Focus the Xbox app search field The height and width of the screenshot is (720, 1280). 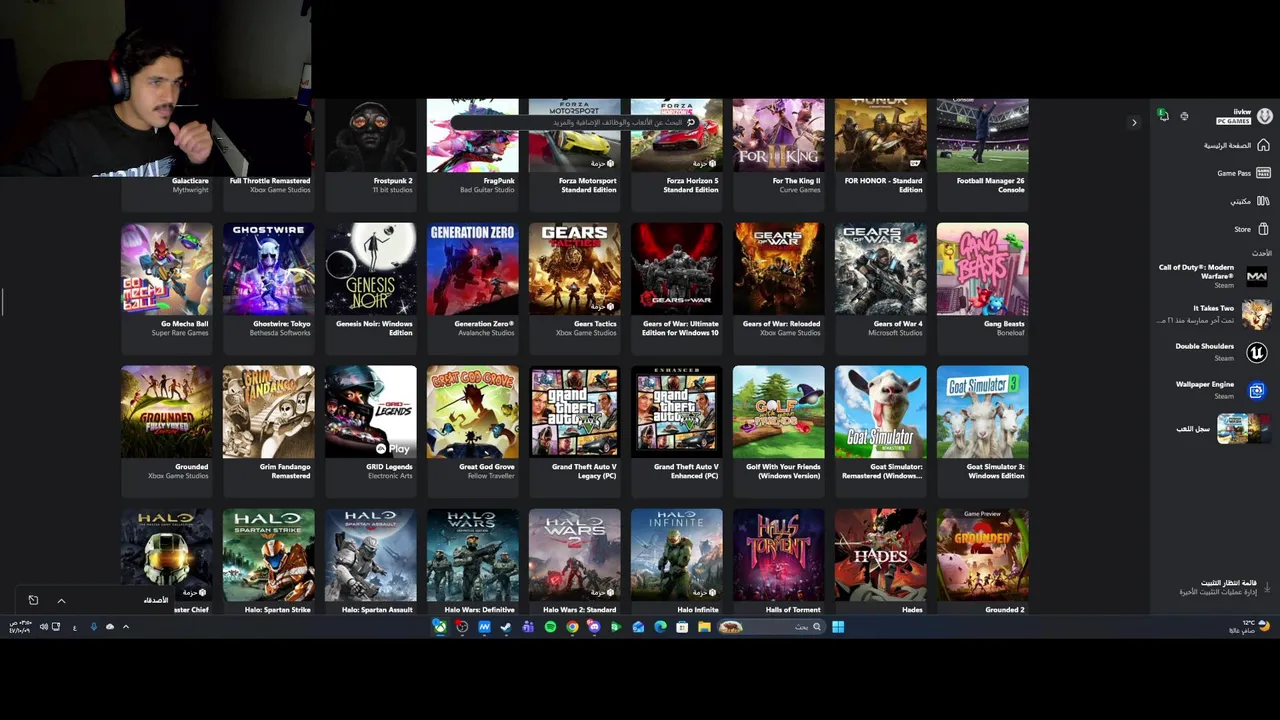point(575,122)
